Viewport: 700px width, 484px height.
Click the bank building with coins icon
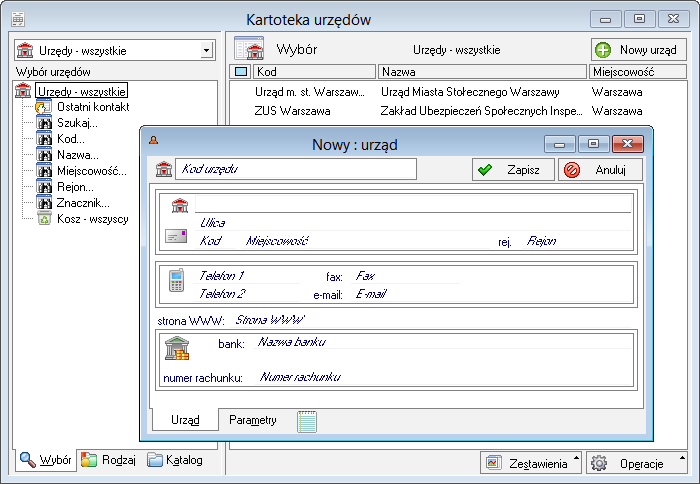[x=177, y=348]
